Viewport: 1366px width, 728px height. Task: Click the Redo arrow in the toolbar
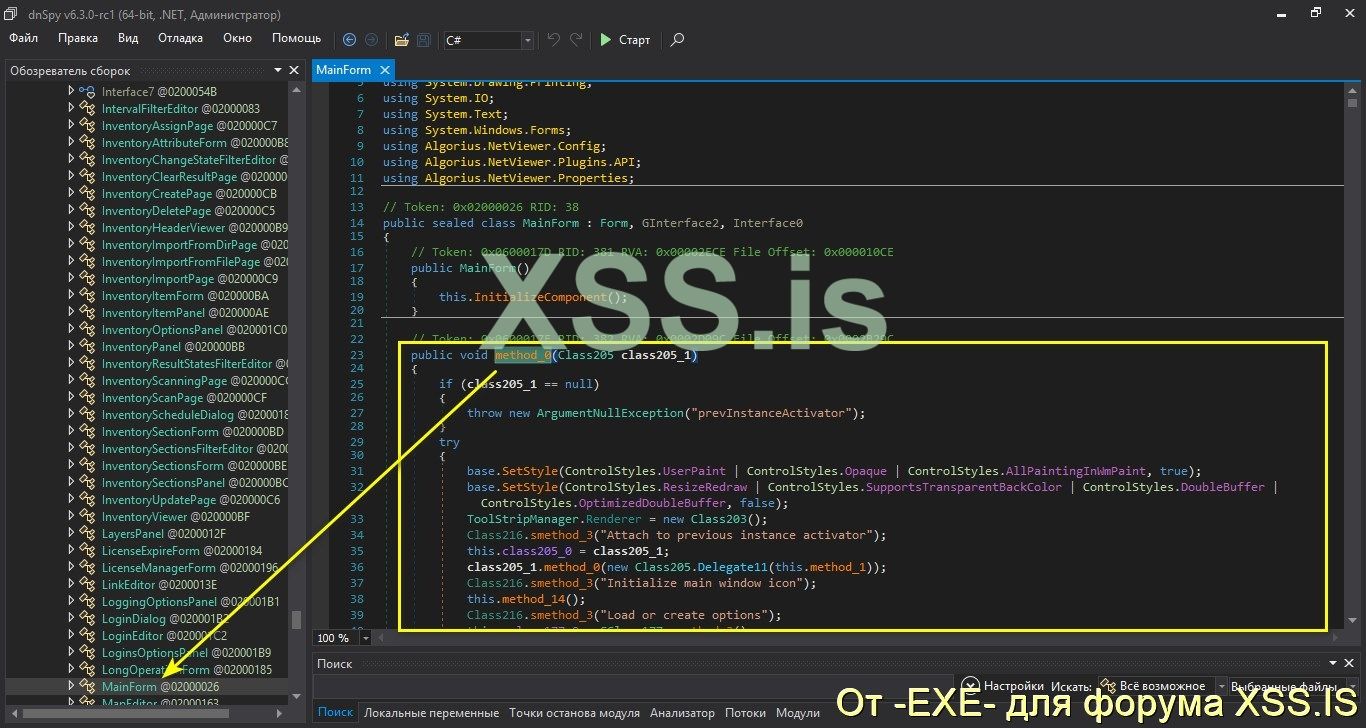click(x=576, y=40)
